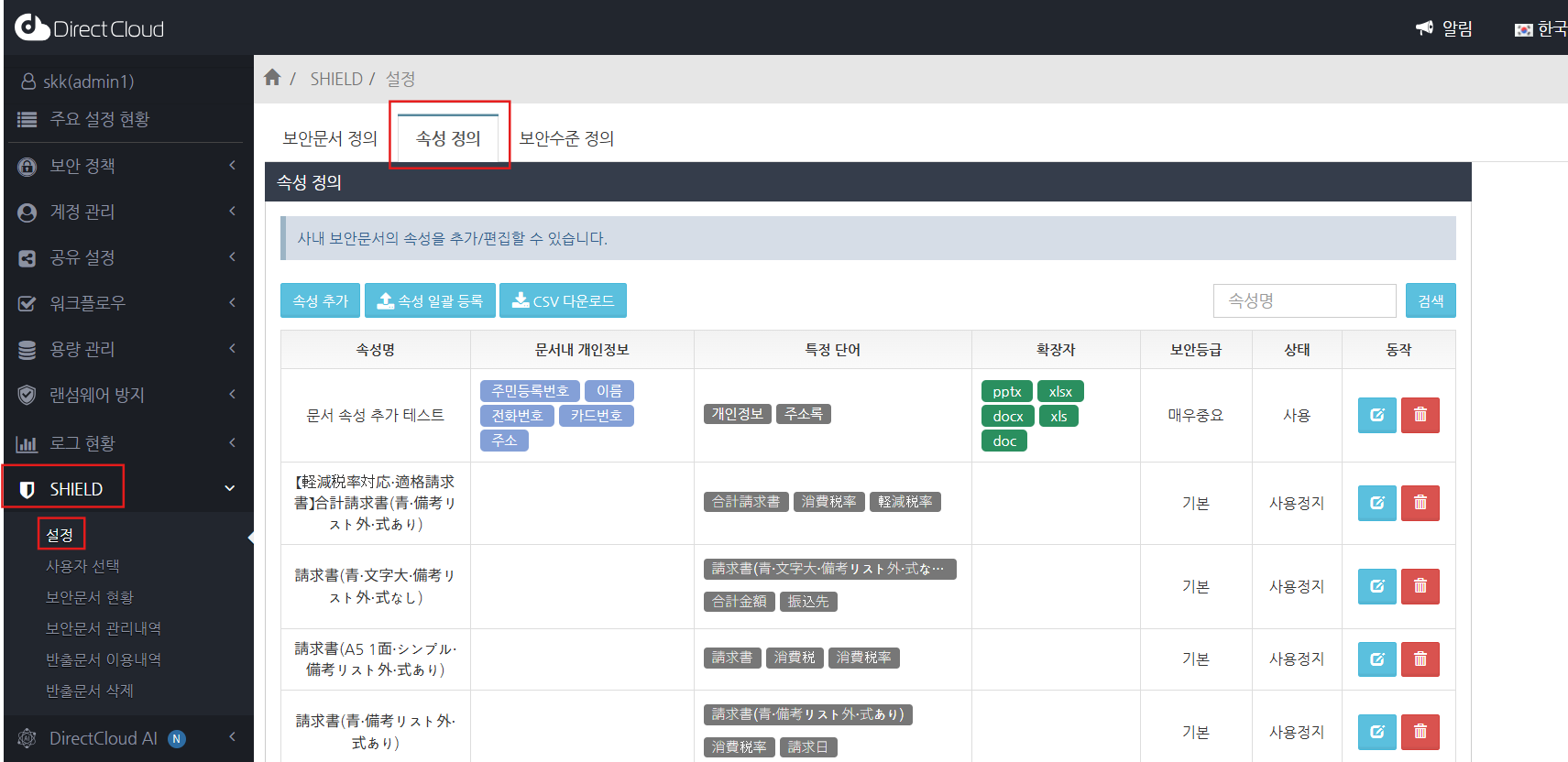Screen dimensions: 1568x762
Task: Switch to the 보안수준 정의 tab
Action: click(566, 138)
